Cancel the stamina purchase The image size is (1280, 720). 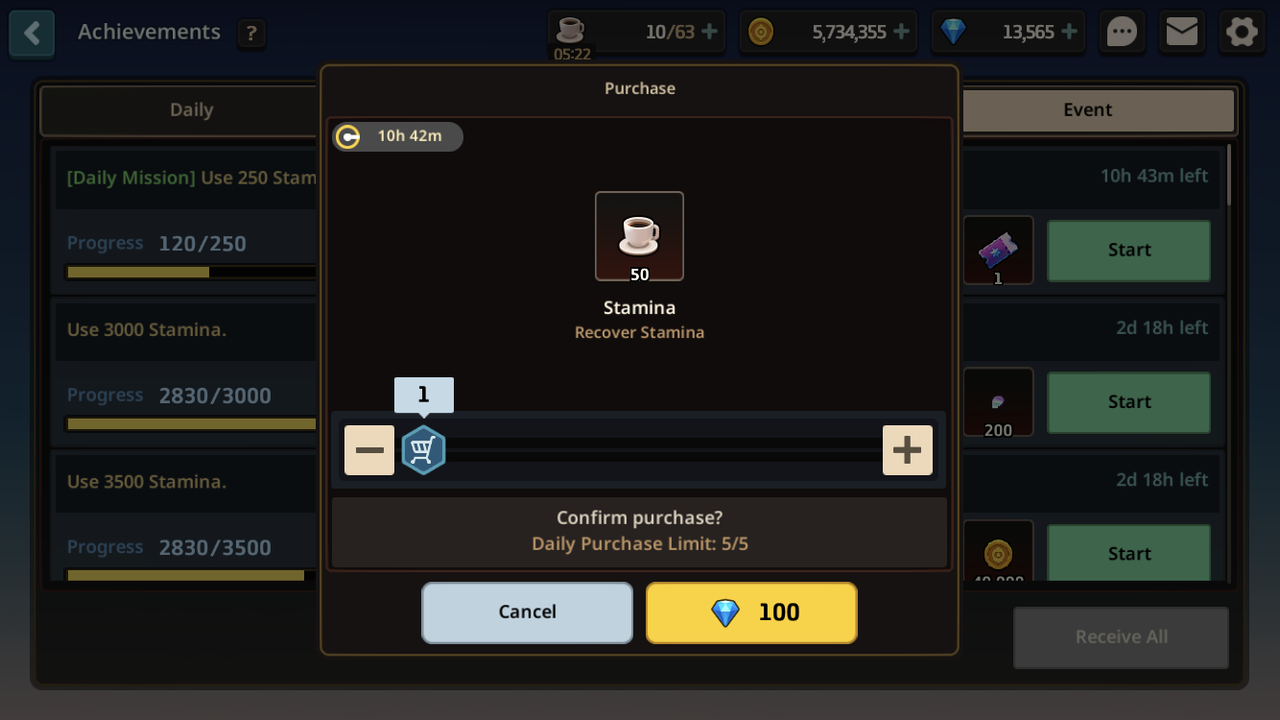point(527,612)
